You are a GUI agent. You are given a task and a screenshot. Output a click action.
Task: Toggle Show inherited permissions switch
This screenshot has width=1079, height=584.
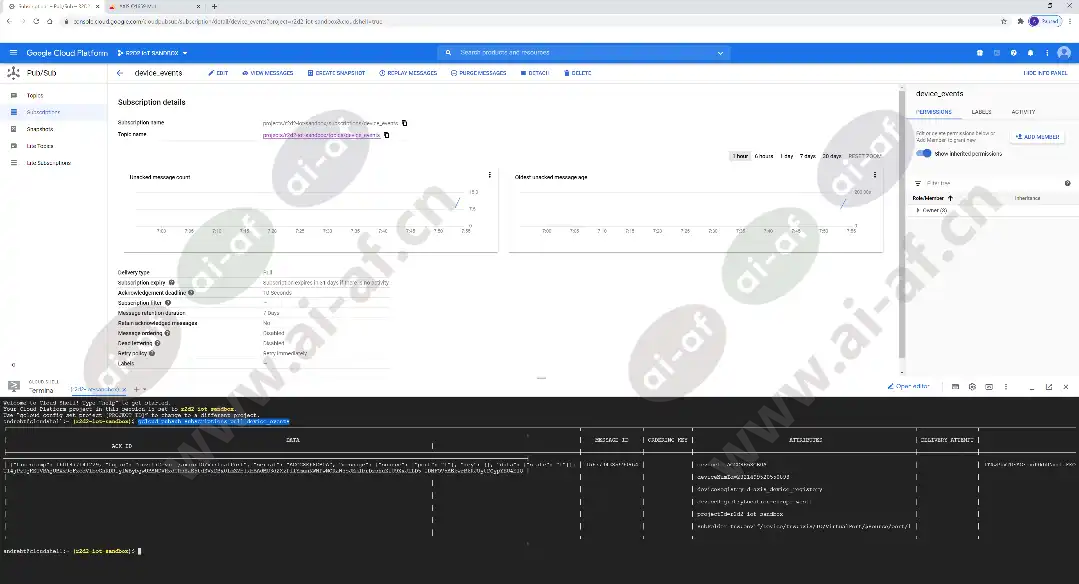923,153
